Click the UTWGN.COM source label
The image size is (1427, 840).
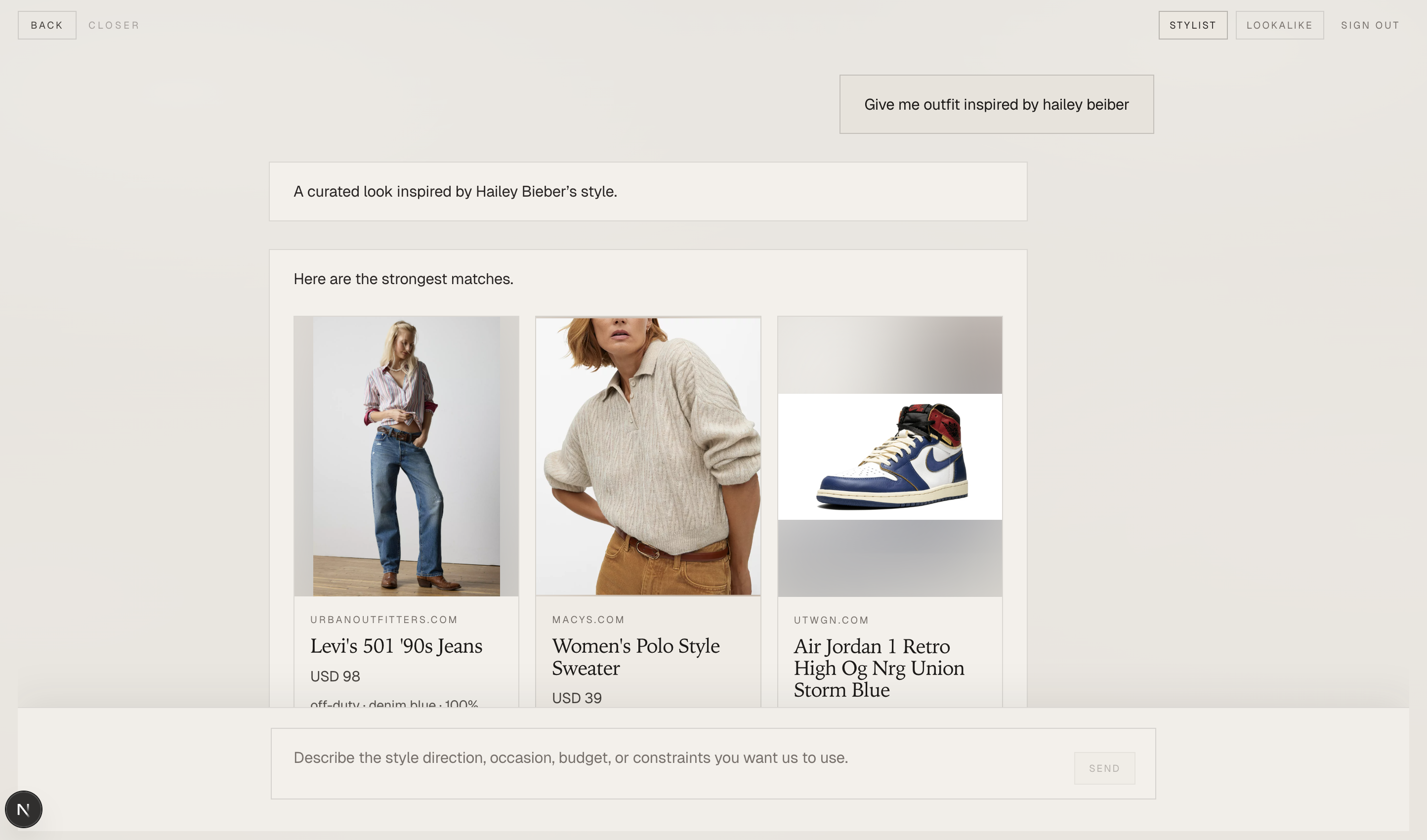[x=831, y=620]
